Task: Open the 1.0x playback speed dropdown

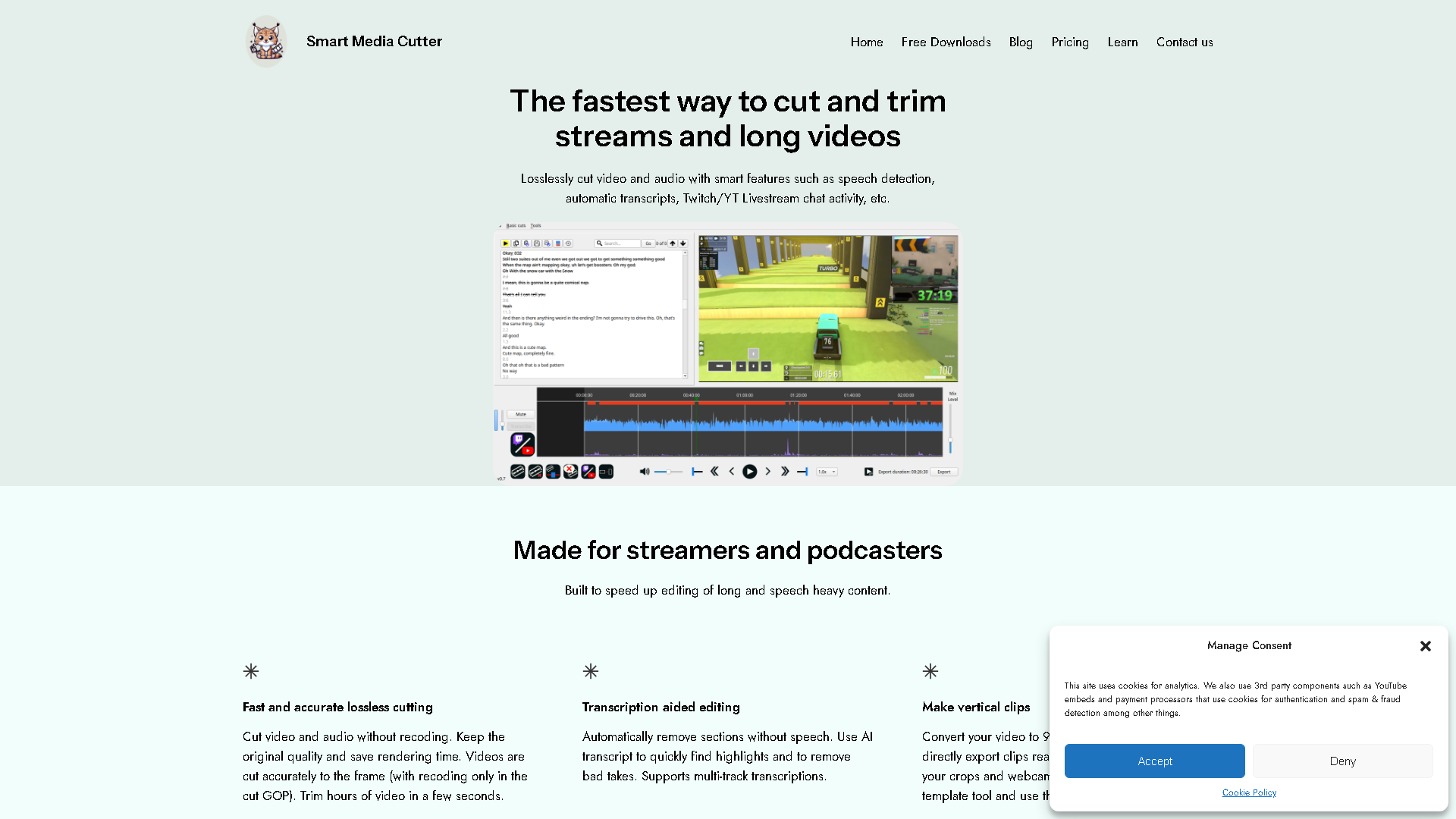Action: 827,472
